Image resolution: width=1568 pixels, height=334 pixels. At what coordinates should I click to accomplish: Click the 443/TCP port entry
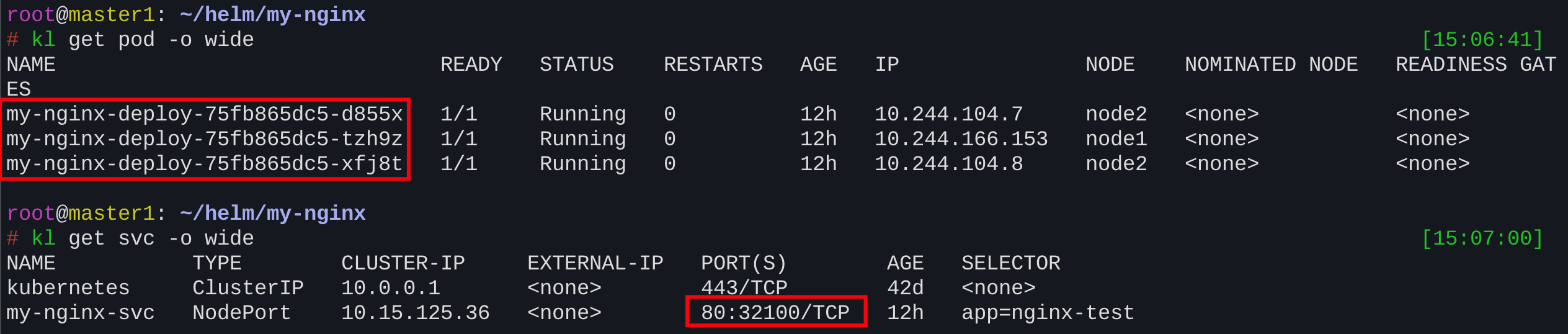(744, 288)
